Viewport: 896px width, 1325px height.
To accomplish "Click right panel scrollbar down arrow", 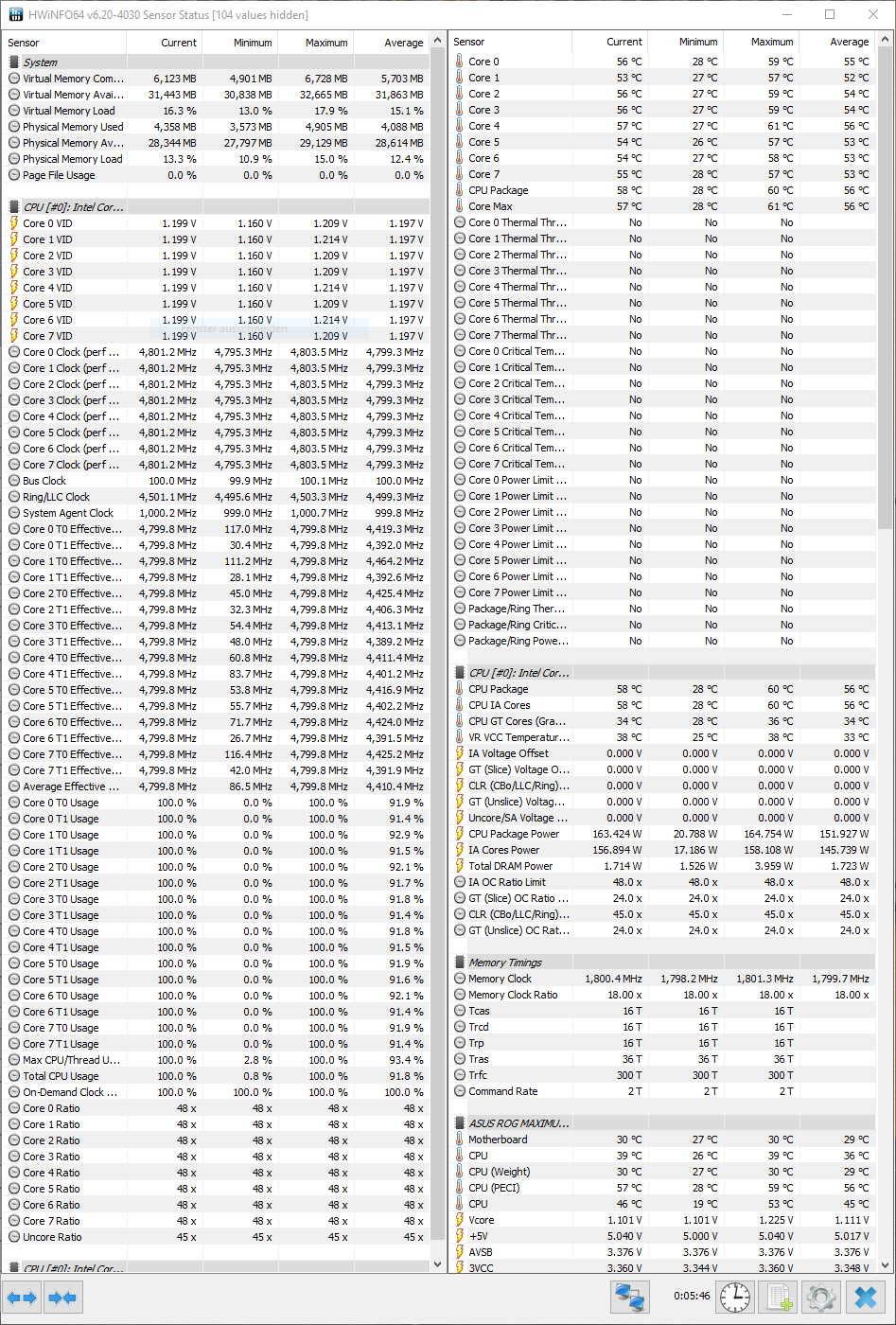I will click(x=886, y=1263).
